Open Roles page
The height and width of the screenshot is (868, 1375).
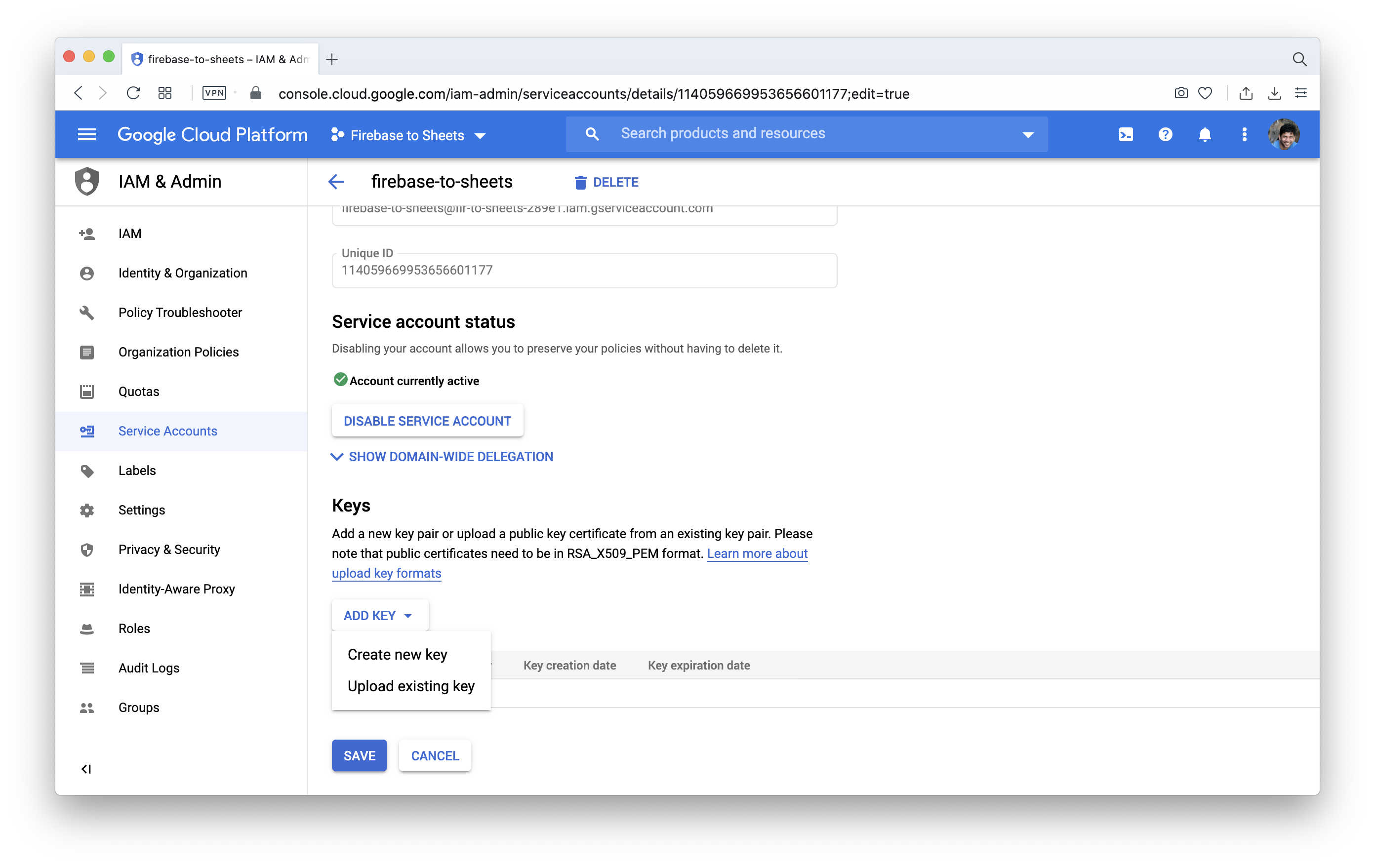(x=134, y=629)
